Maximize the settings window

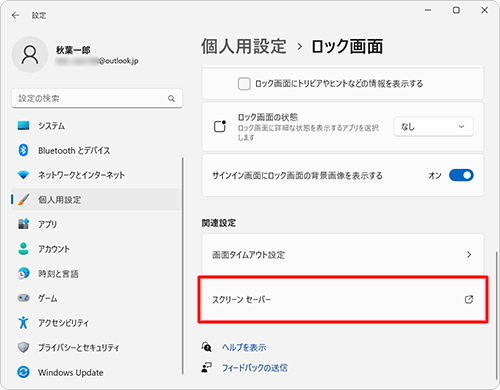[x=456, y=10]
